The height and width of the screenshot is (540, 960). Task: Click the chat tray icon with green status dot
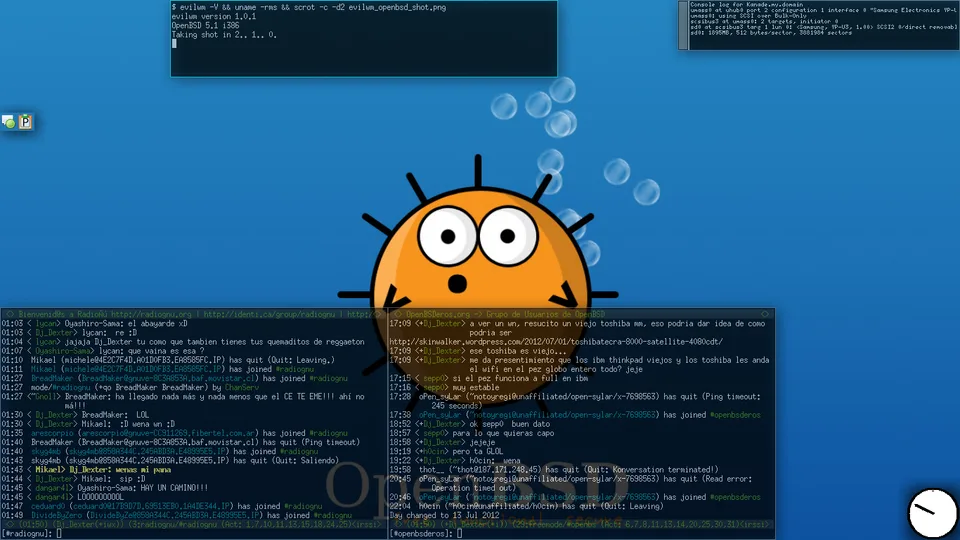[9, 122]
